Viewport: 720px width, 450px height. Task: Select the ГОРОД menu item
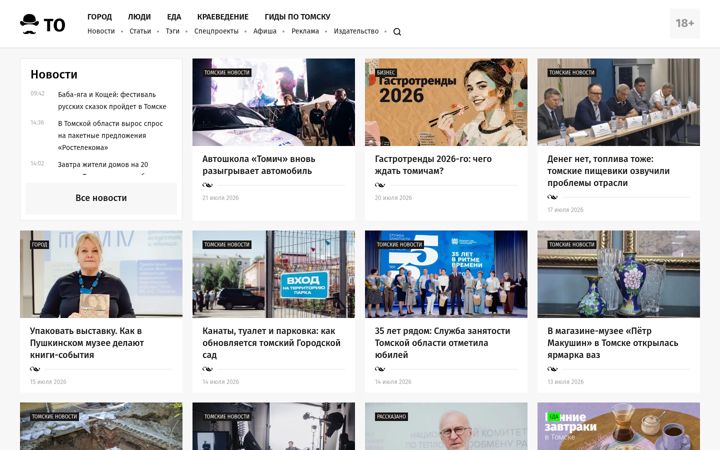100,17
